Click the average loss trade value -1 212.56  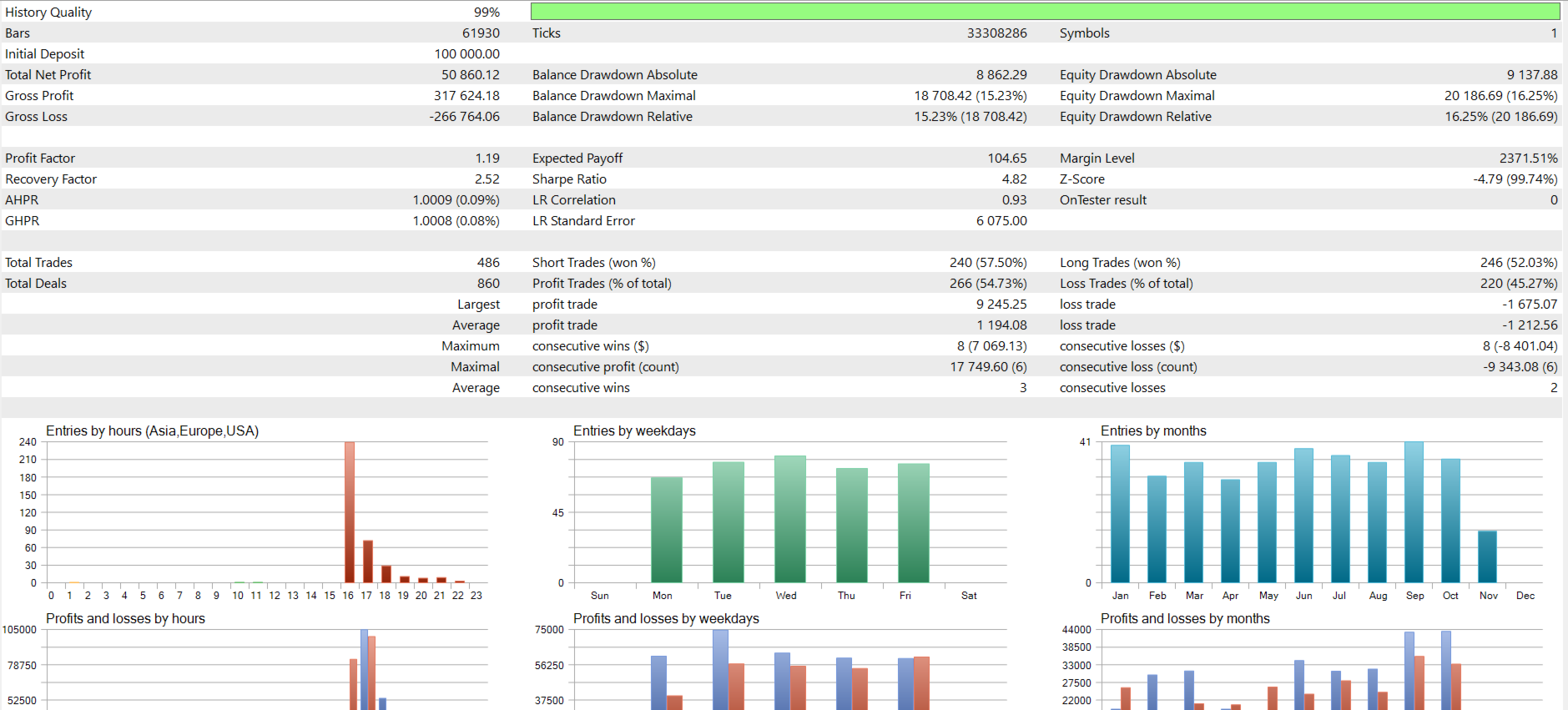coord(1530,325)
